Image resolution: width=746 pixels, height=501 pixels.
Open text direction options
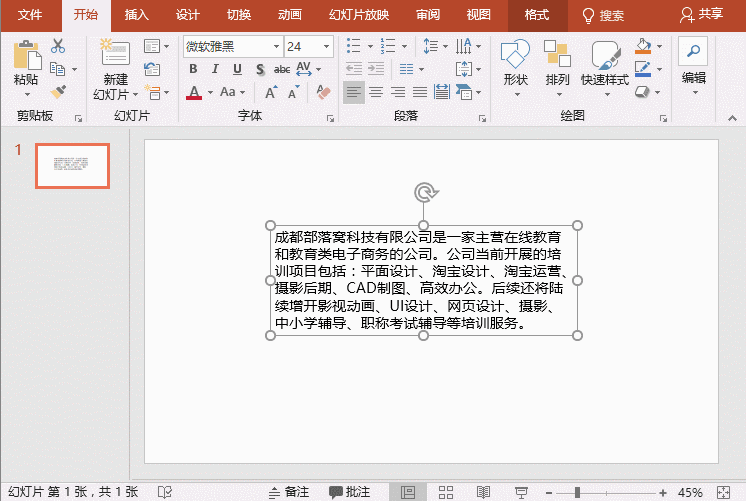463,46
